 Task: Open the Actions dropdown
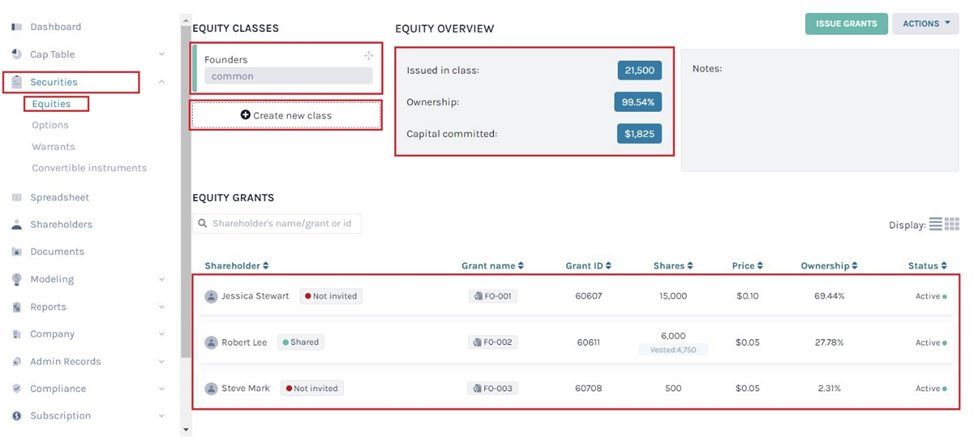[926, 24]
